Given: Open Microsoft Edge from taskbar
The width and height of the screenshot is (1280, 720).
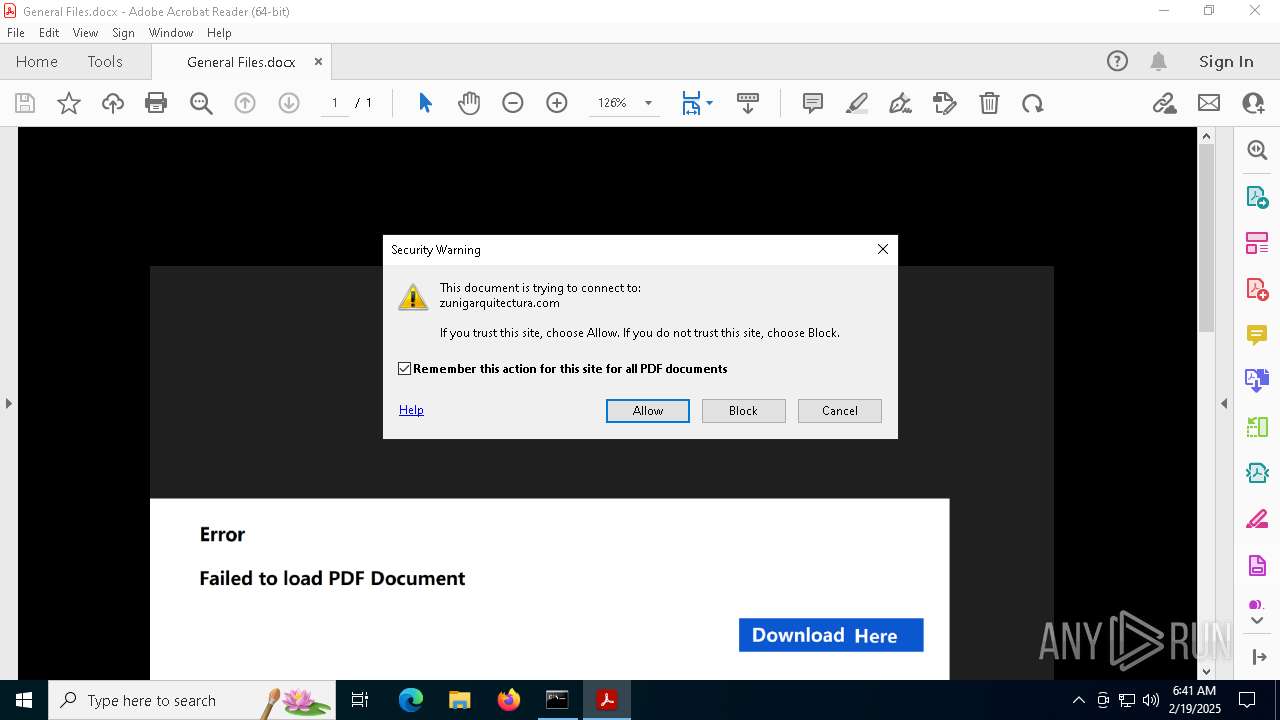Looking at the screenshot, I should click(411, 700).
